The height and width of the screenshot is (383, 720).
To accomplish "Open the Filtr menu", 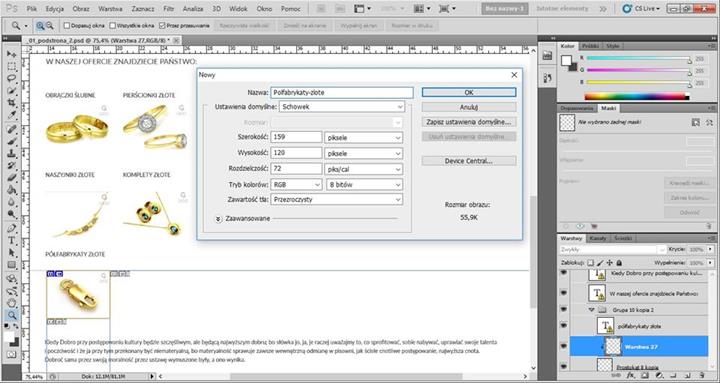I will [x=169, y=9].
